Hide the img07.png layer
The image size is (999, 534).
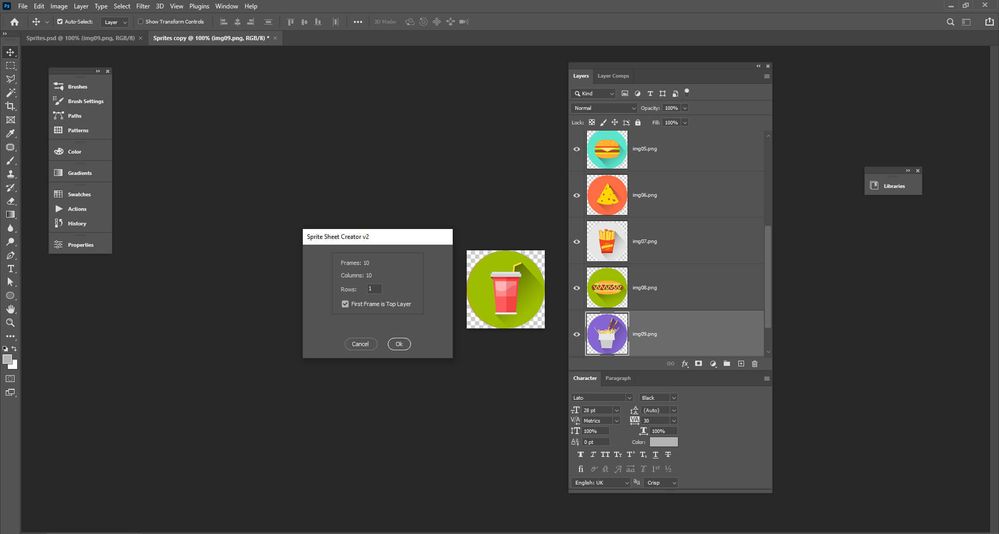coord(576,242)
